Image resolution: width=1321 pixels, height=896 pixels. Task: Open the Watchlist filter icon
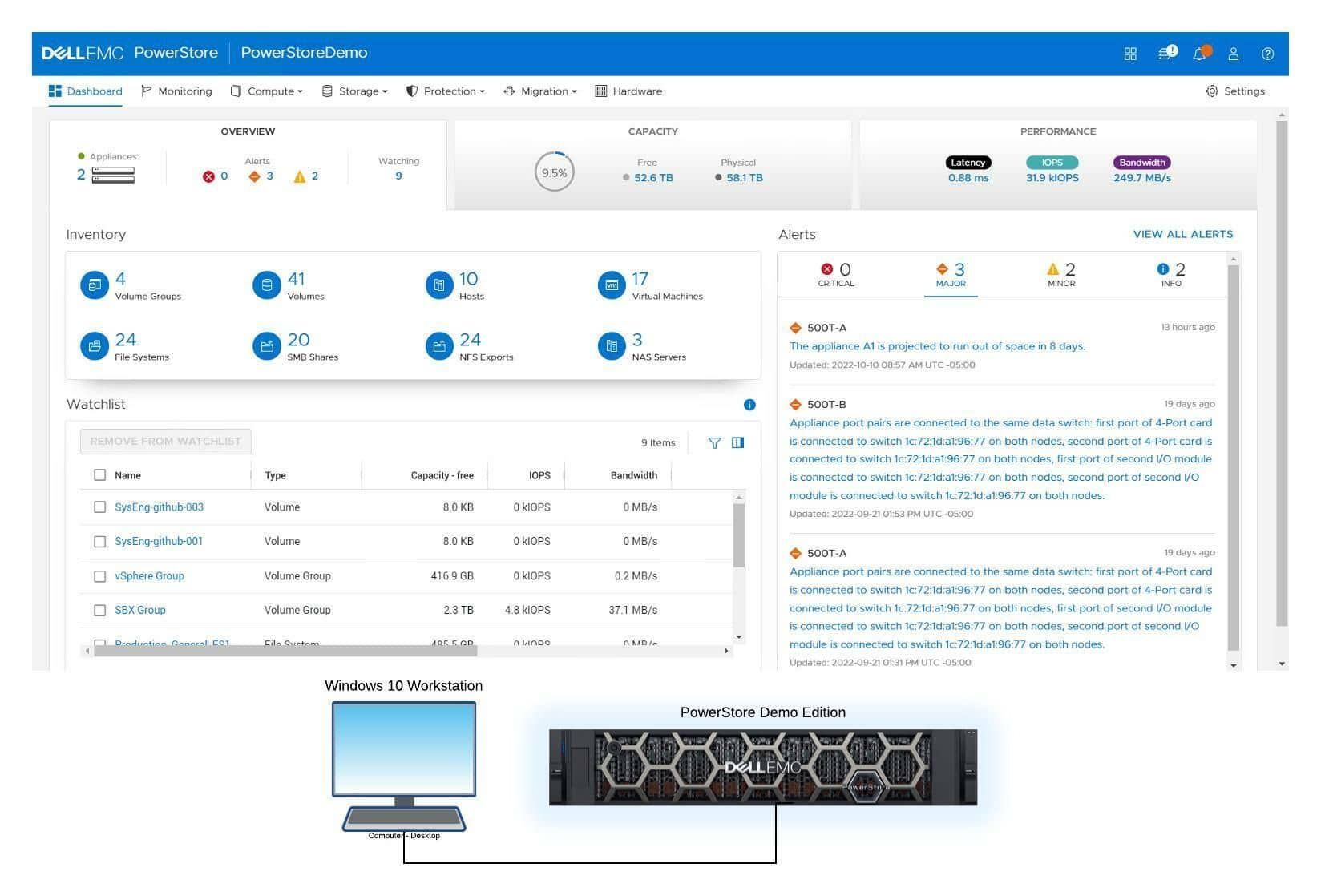[714, 442]
